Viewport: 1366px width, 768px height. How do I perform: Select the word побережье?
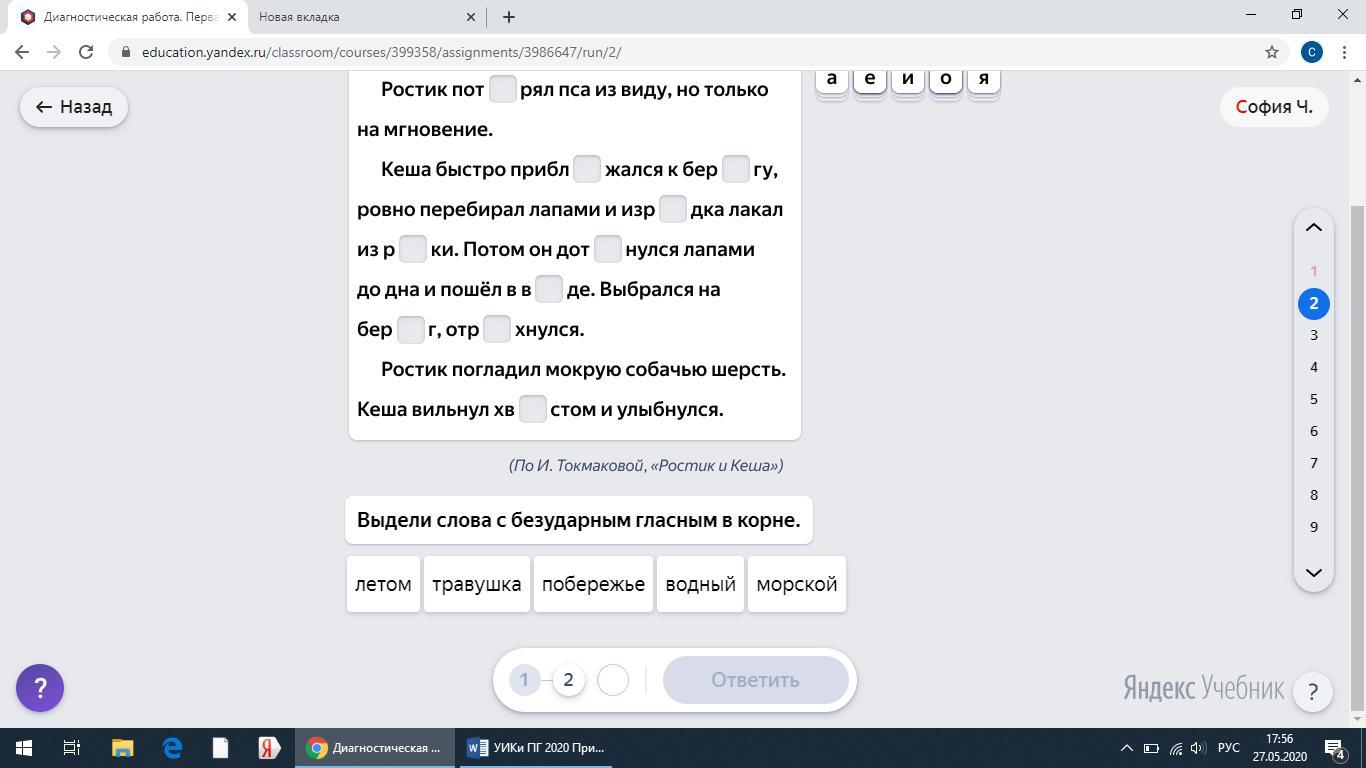pos(593,584)
